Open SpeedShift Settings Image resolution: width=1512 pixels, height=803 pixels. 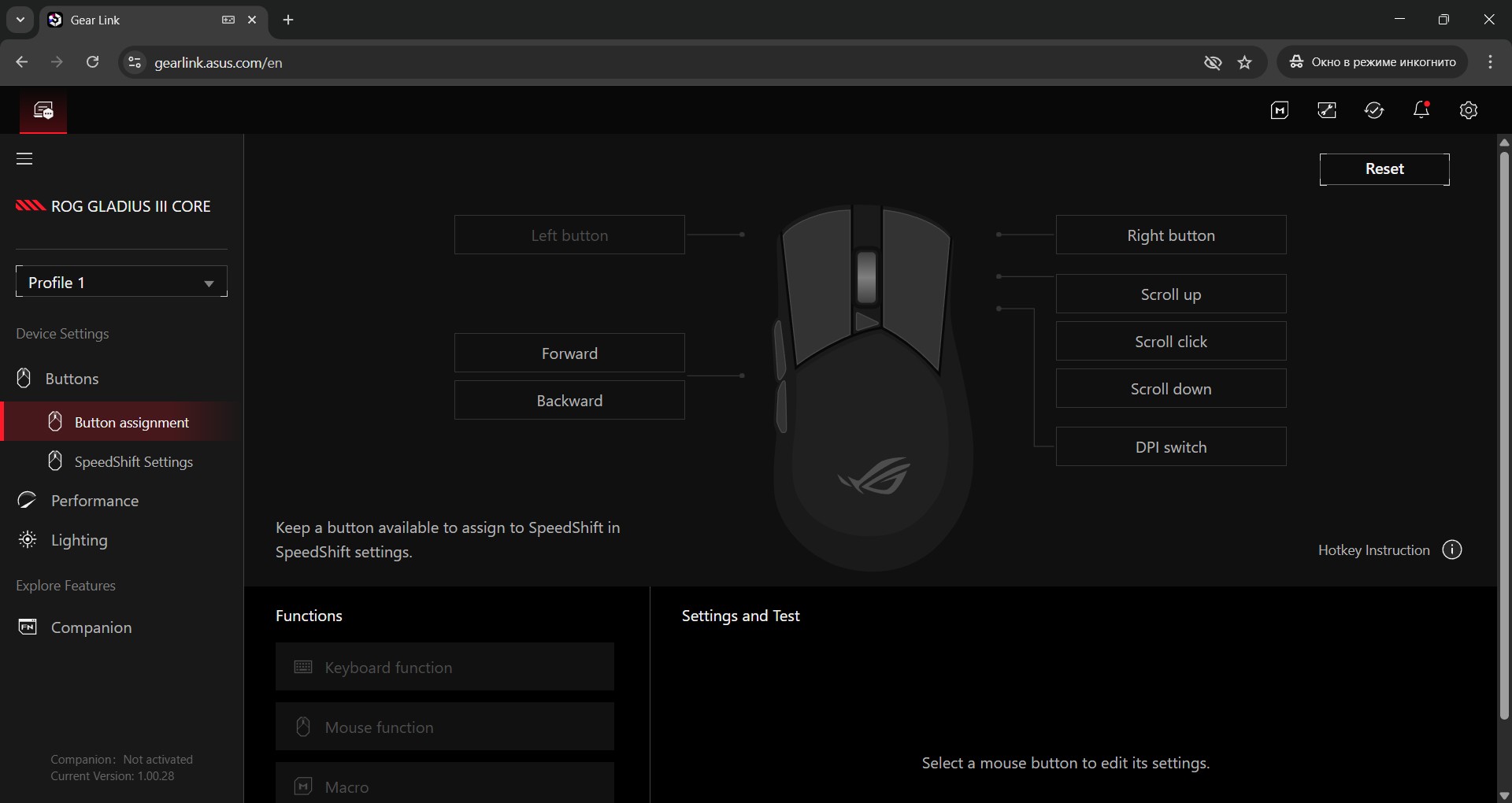pyautogui.click(x=121, y=461)
